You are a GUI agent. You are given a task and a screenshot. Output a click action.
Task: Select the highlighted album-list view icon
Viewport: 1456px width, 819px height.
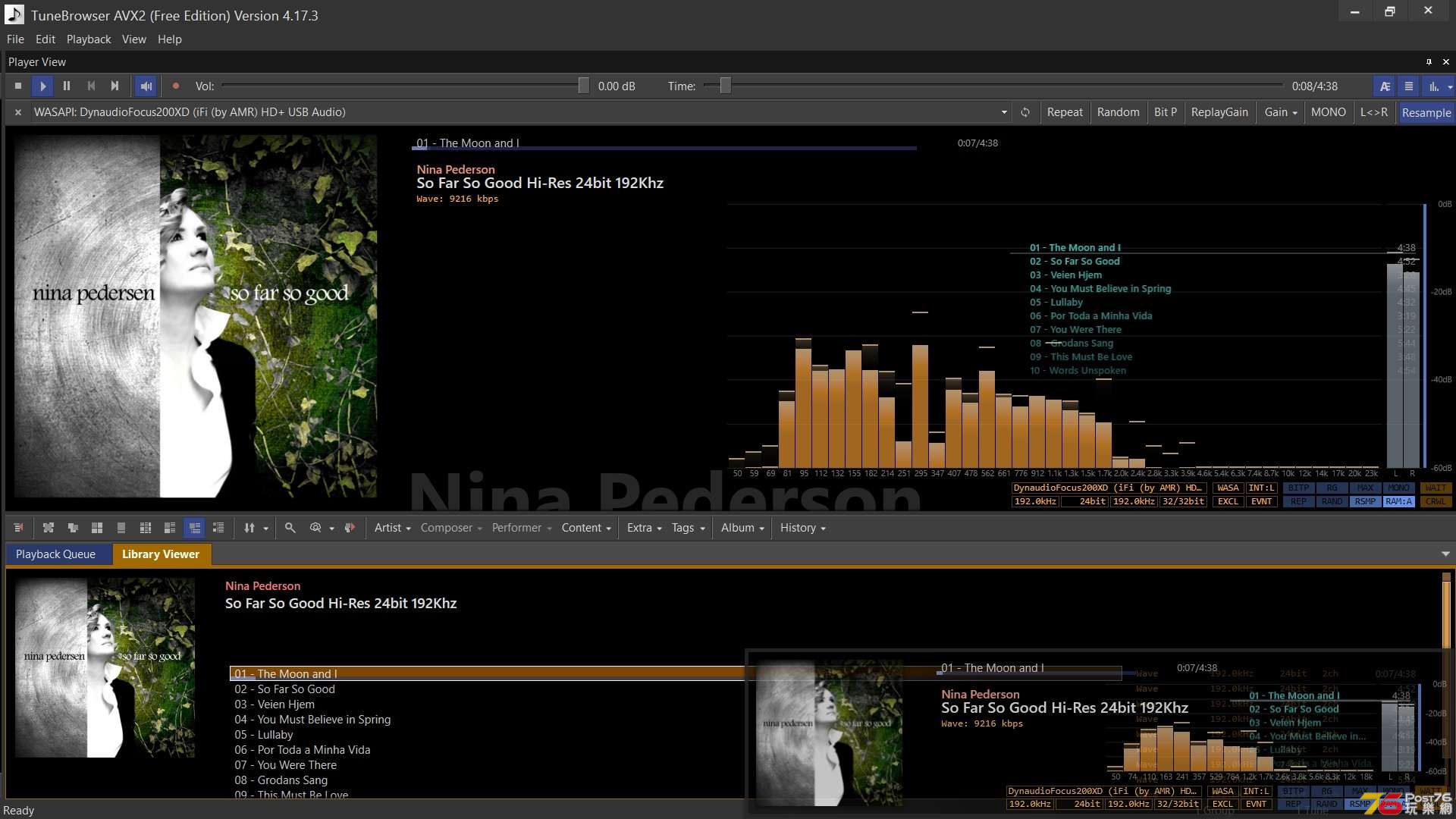[x=195, y=528]
